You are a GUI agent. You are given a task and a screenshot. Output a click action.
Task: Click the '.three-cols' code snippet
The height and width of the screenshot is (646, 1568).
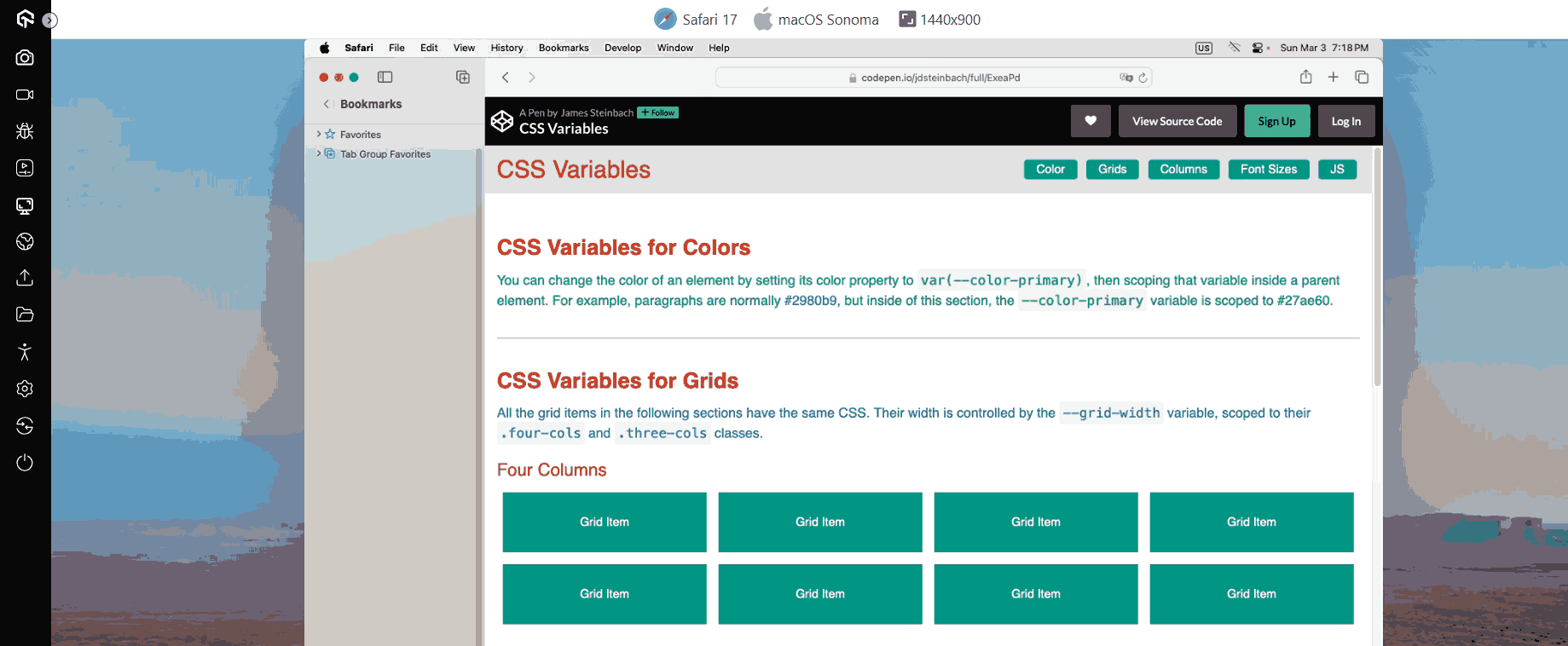pos(662,433)
